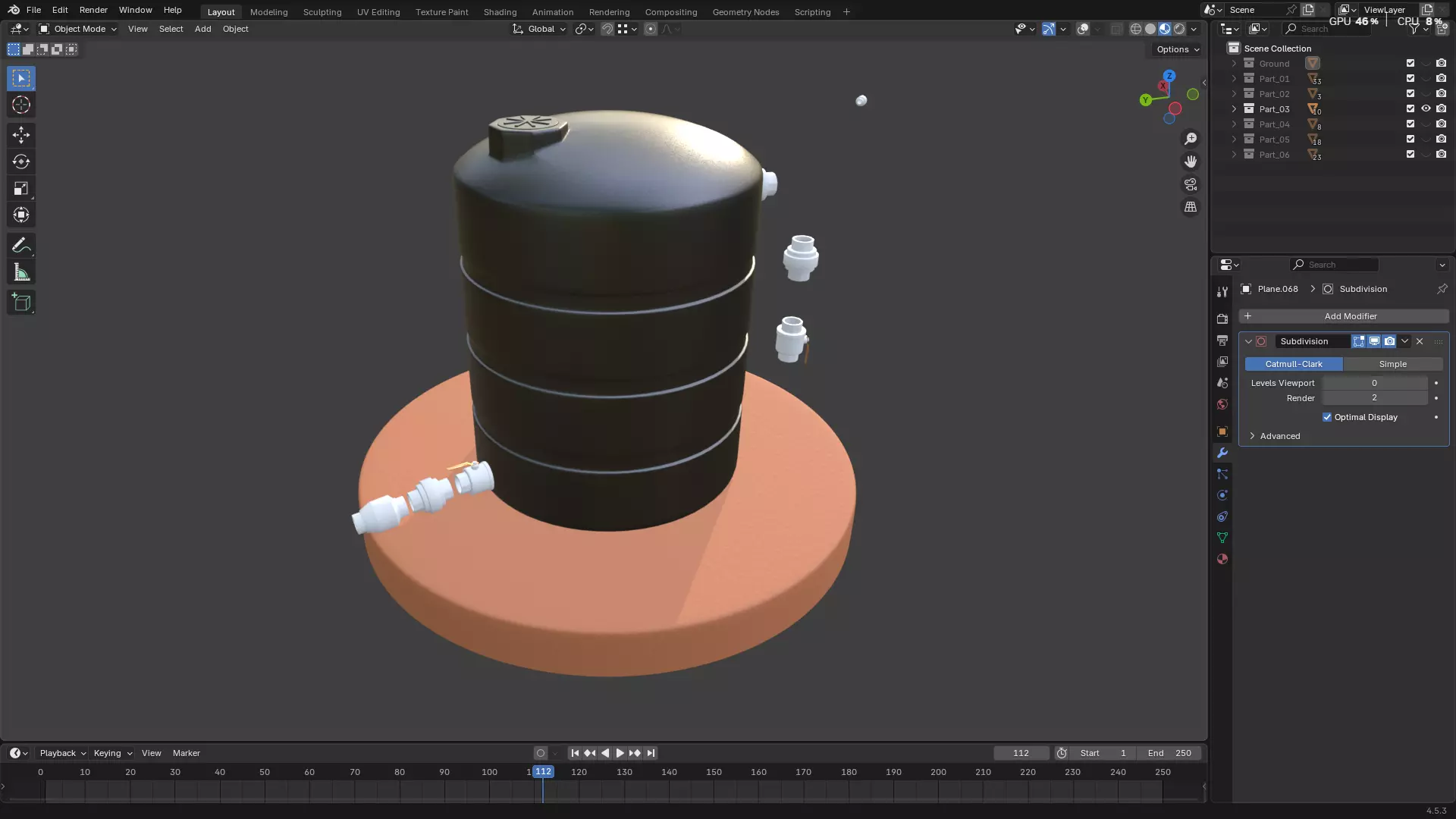Select the Measure tool
The image size is (1456, 819).
click(x=21, y=272)
